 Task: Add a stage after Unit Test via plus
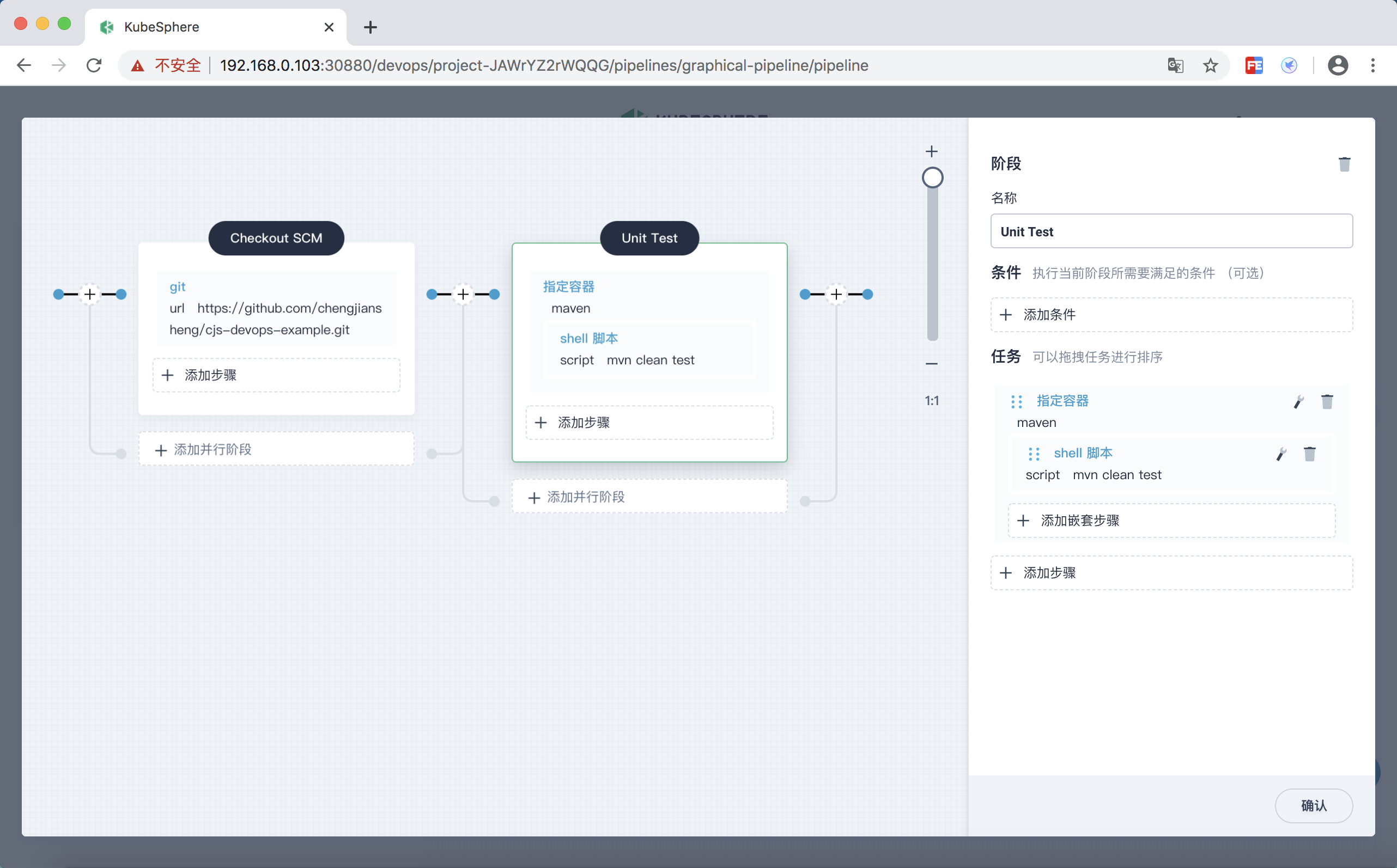[836, 295]
